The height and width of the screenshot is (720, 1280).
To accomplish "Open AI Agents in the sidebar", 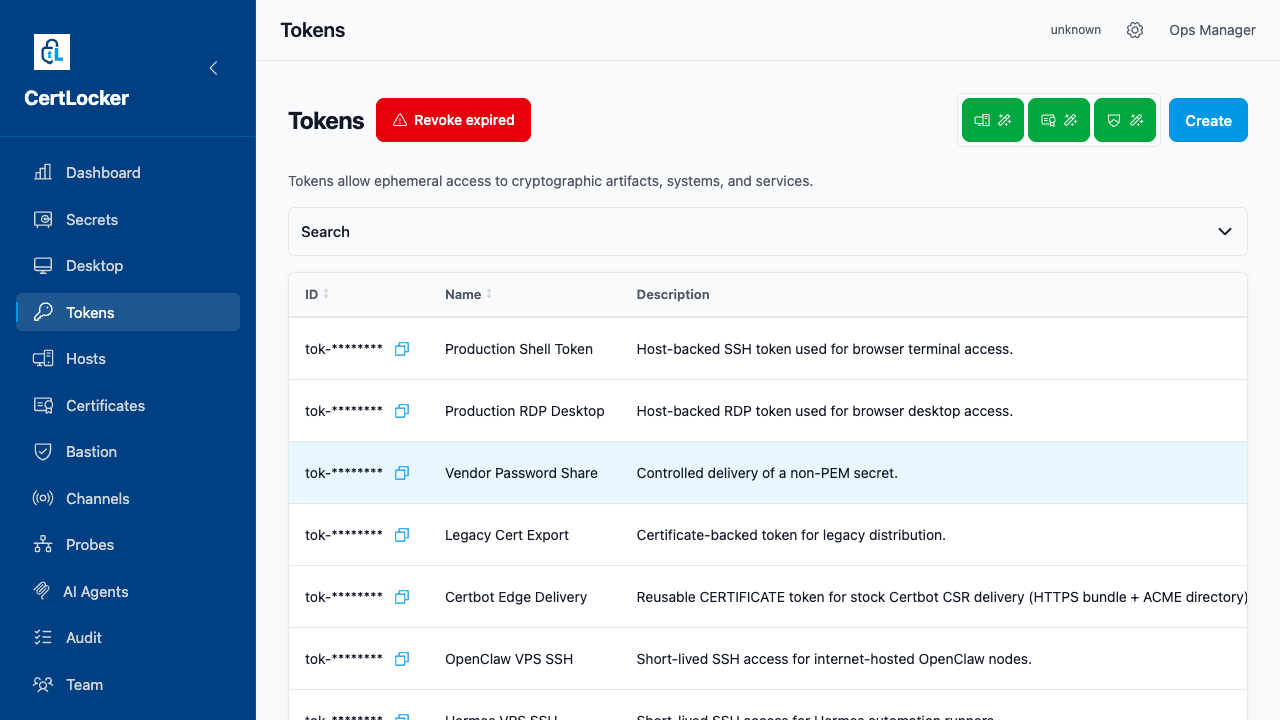I will [x=128, y=591].
